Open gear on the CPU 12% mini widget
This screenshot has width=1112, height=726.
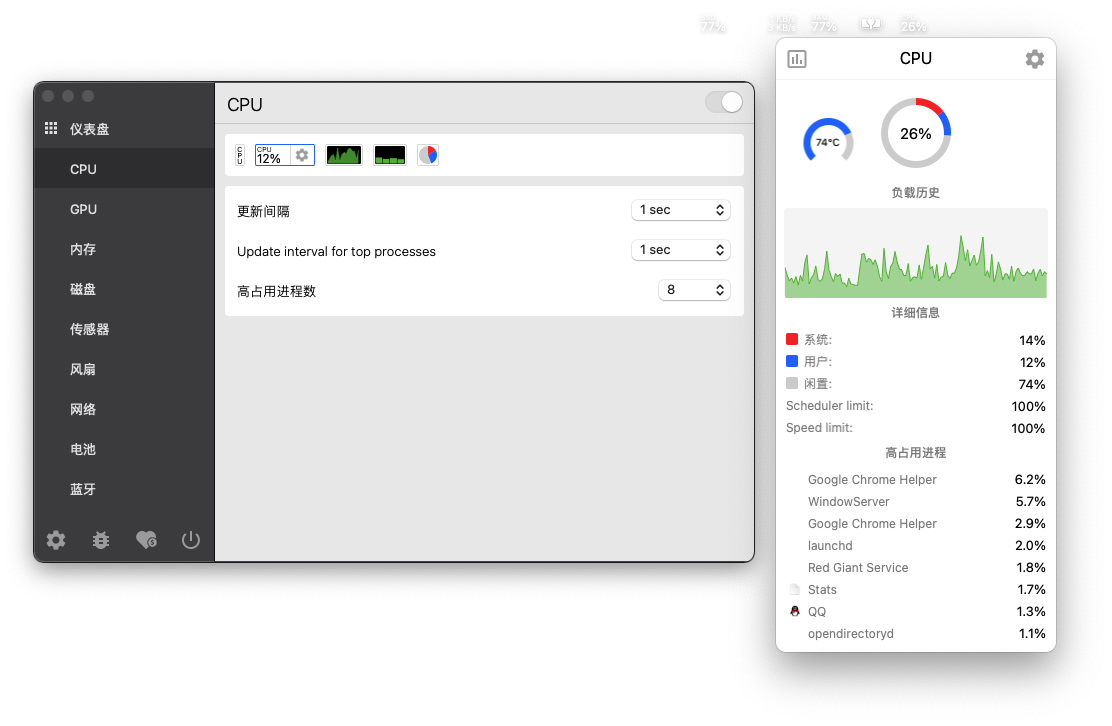pyautogui.click(x=302, y=155)
